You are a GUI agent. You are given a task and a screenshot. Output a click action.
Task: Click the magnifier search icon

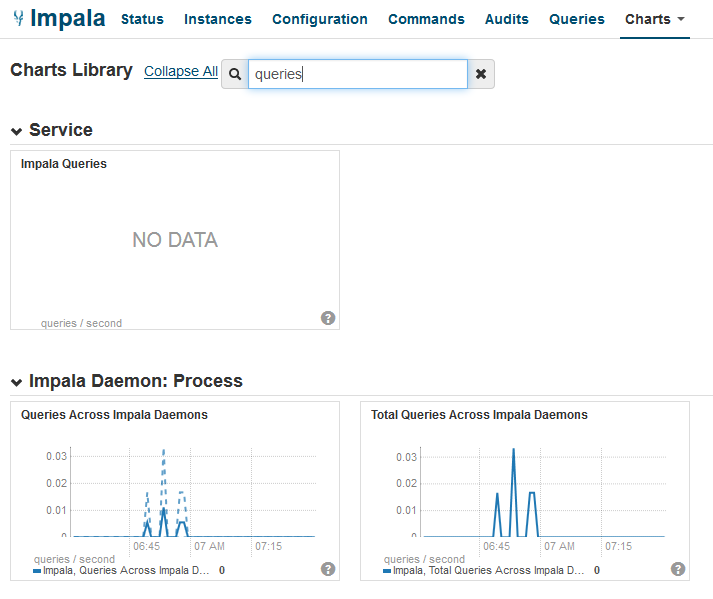pyautogui.click(x=235, y=74)
